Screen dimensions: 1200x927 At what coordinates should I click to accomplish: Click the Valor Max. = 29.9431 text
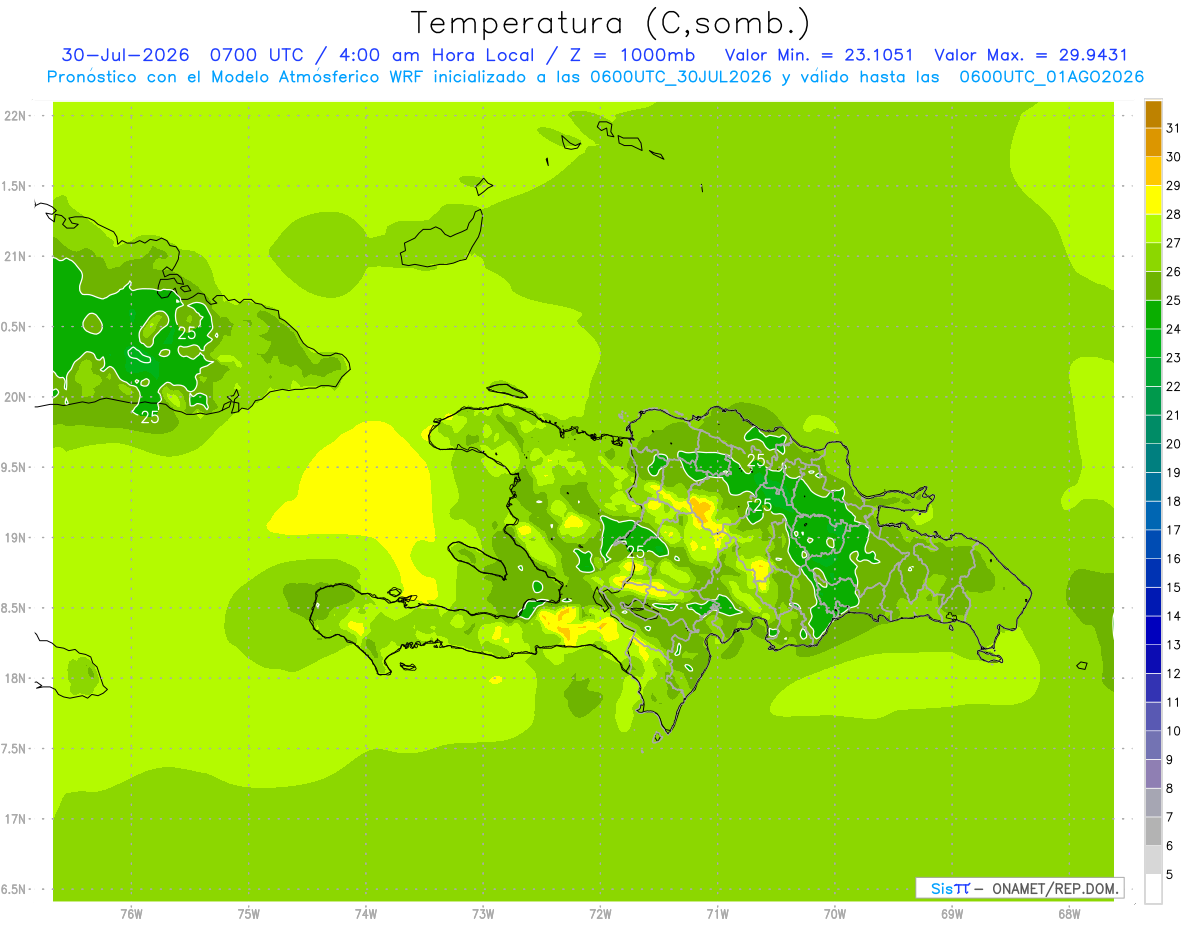[1031, 55]
